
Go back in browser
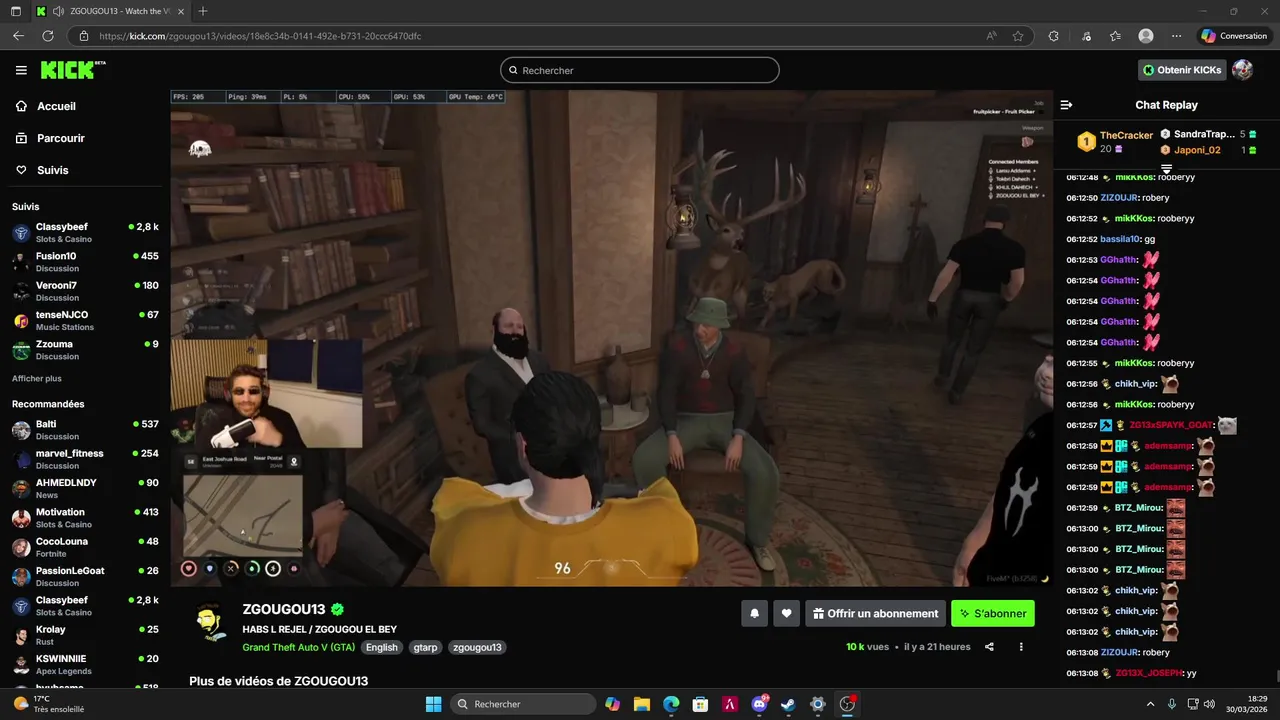[18, 36]
